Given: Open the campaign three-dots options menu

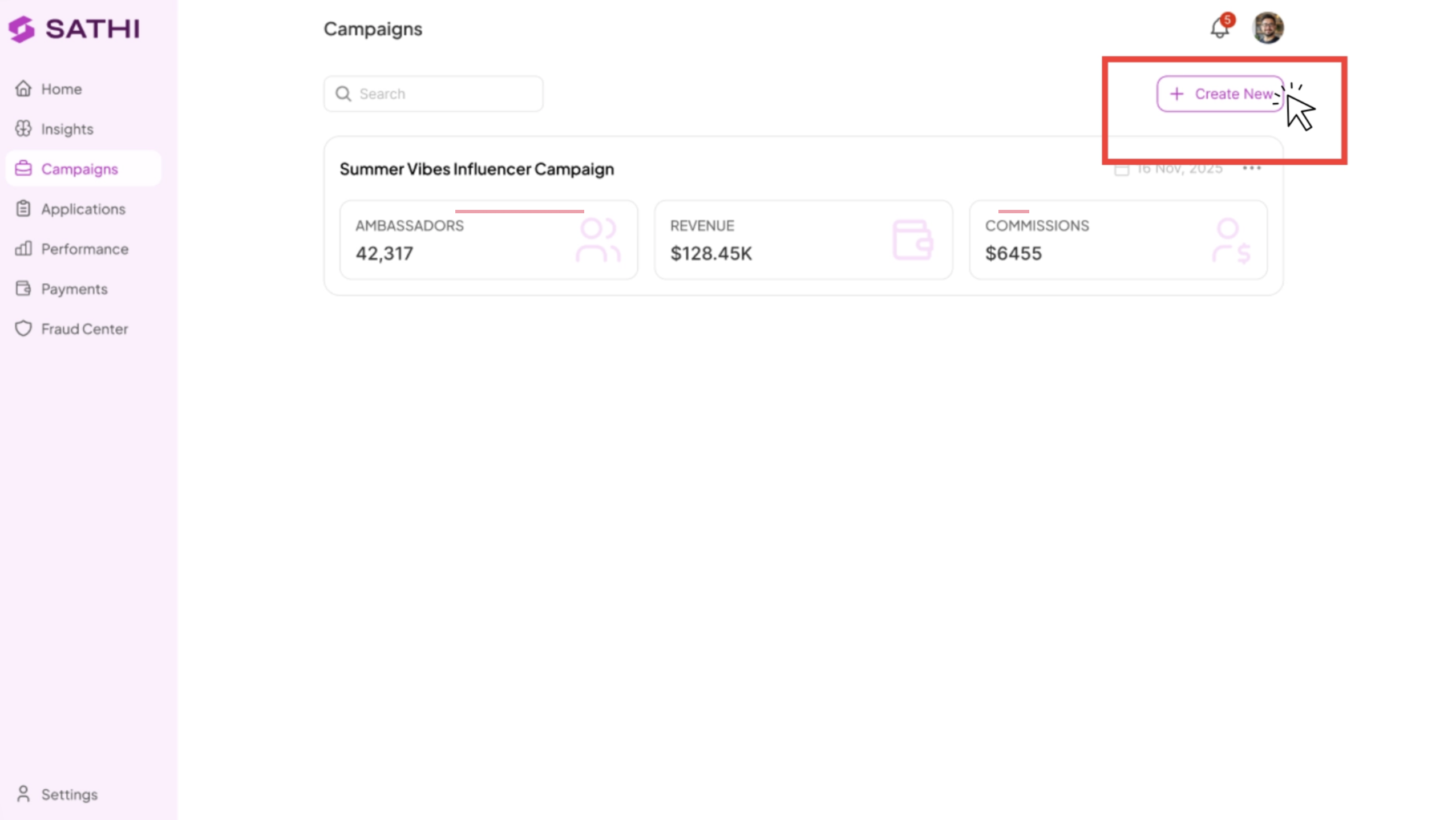Looking at the screenshot, I should point(1251,168).
